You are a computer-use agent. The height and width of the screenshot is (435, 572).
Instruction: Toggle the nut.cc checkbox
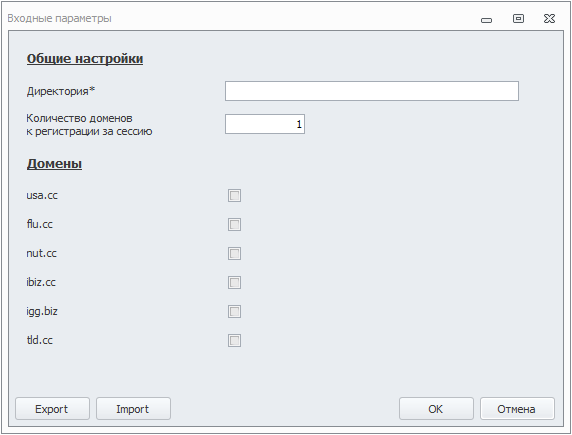click(234, 253)
